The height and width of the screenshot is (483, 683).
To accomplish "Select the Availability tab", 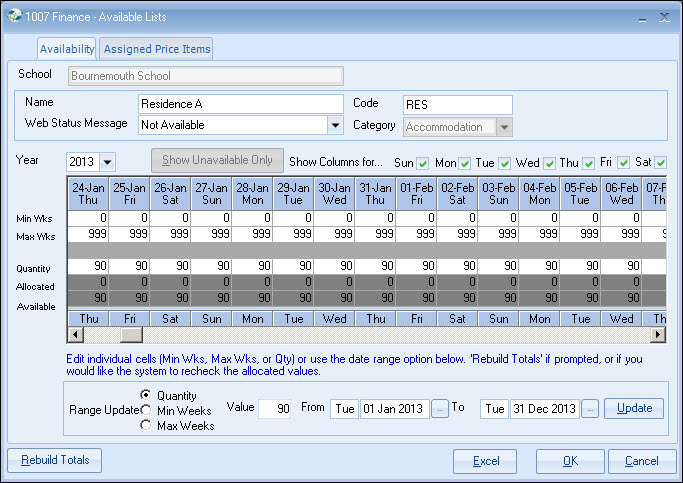I will 66,49.
